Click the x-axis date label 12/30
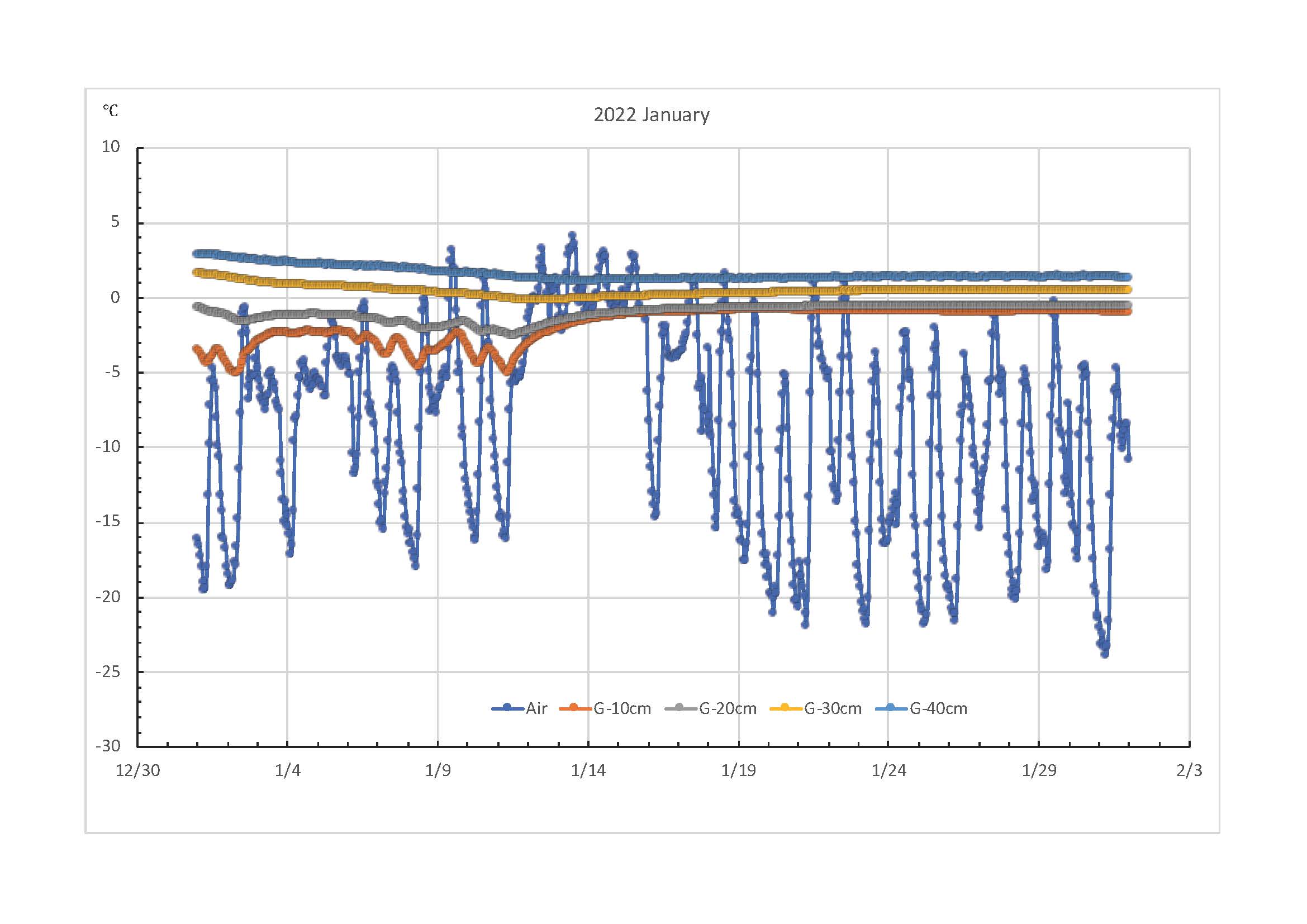The width and height of the screenshot is (1307, 924). point(138,770)
